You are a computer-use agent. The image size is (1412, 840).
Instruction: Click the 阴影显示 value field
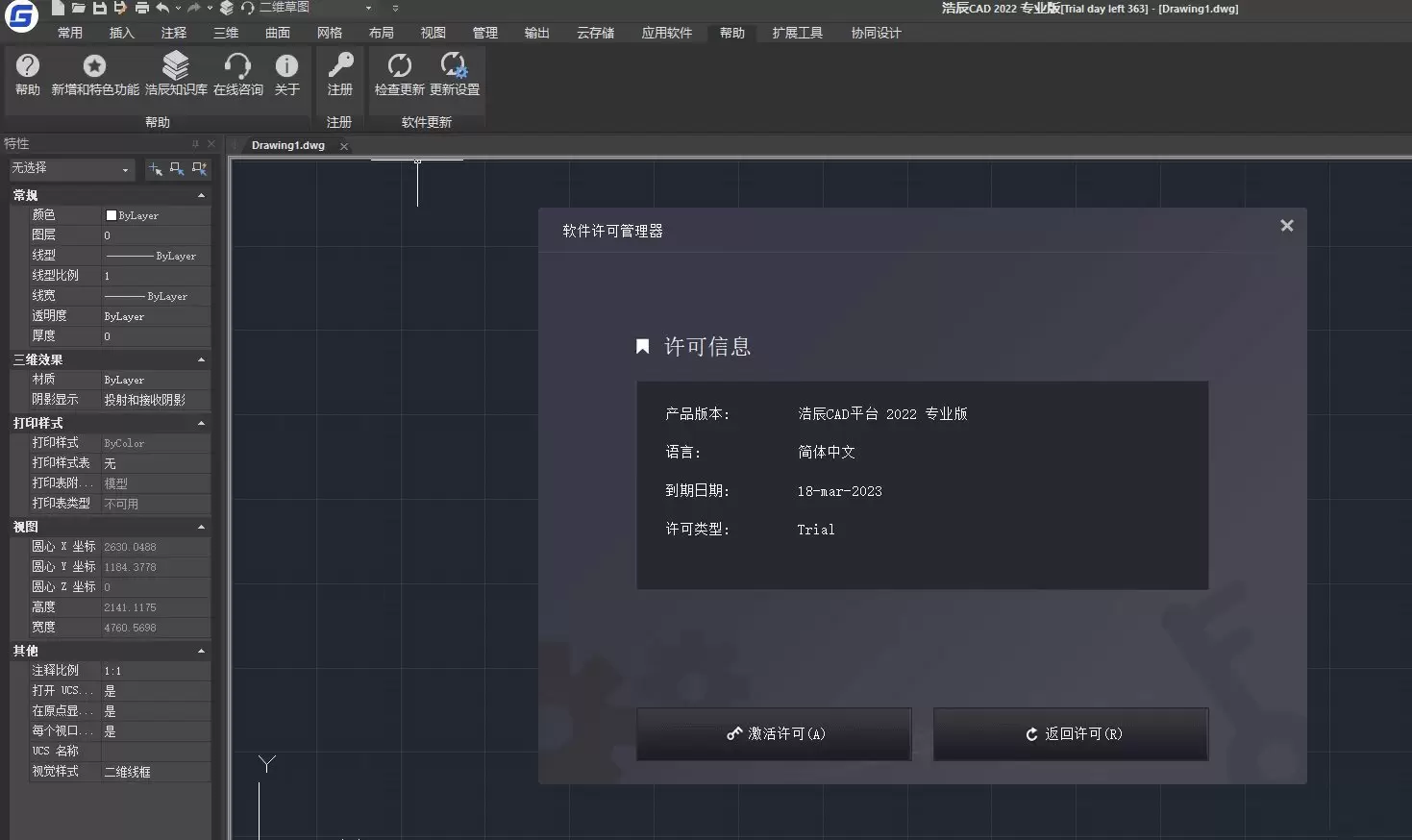[x=156, y=400]
